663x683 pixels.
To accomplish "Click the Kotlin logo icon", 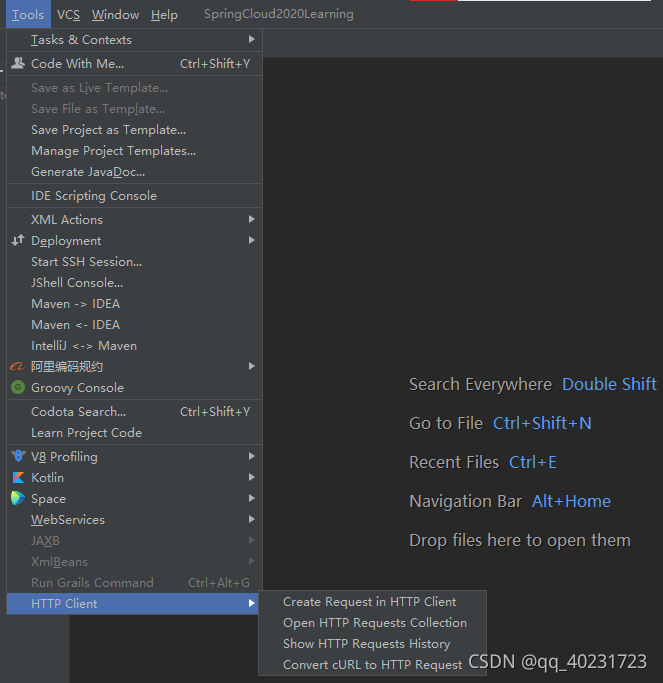I will coord(18,477).
